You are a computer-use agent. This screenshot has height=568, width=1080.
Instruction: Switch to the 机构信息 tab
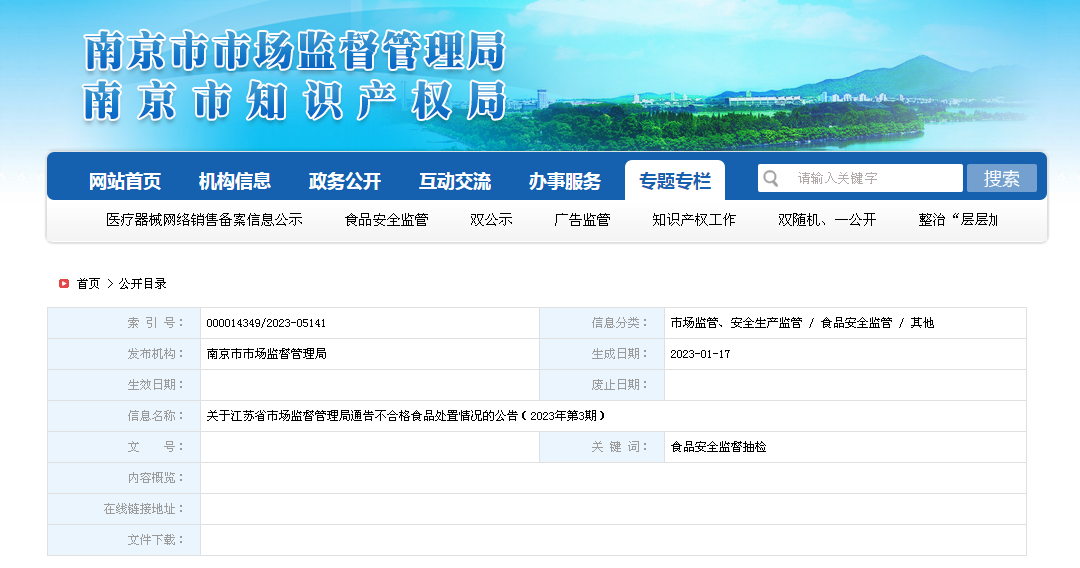(x=235, y=181)
